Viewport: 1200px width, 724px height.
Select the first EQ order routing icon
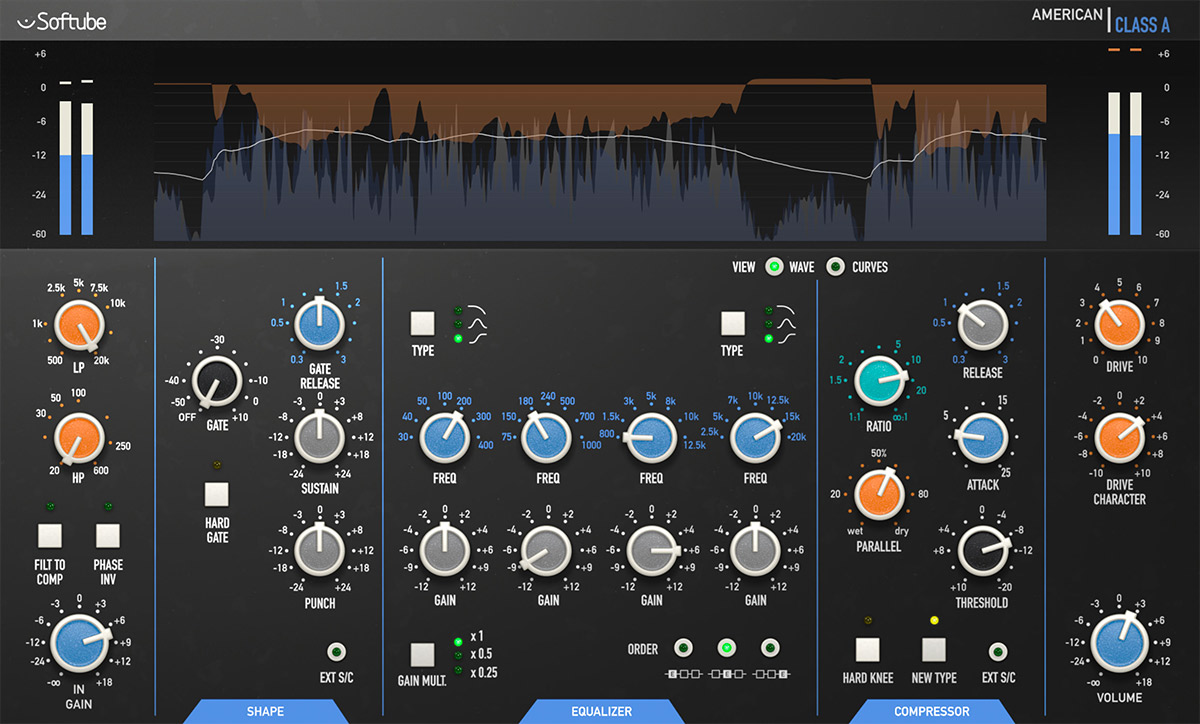(683, 648)
